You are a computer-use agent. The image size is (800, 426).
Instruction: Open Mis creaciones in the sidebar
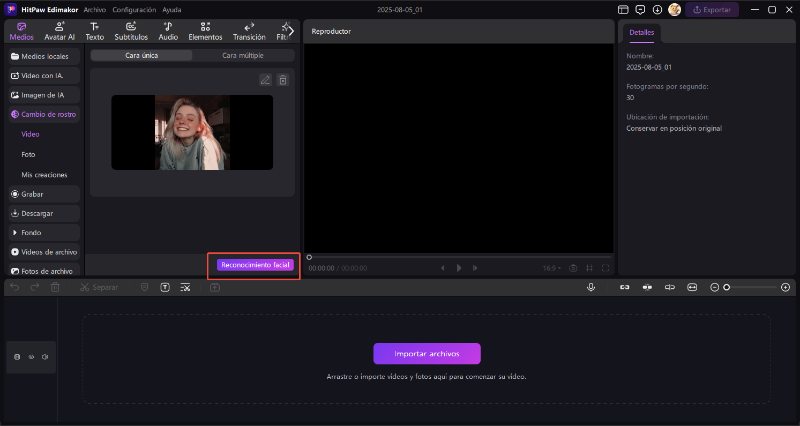(x=44, y=174)
